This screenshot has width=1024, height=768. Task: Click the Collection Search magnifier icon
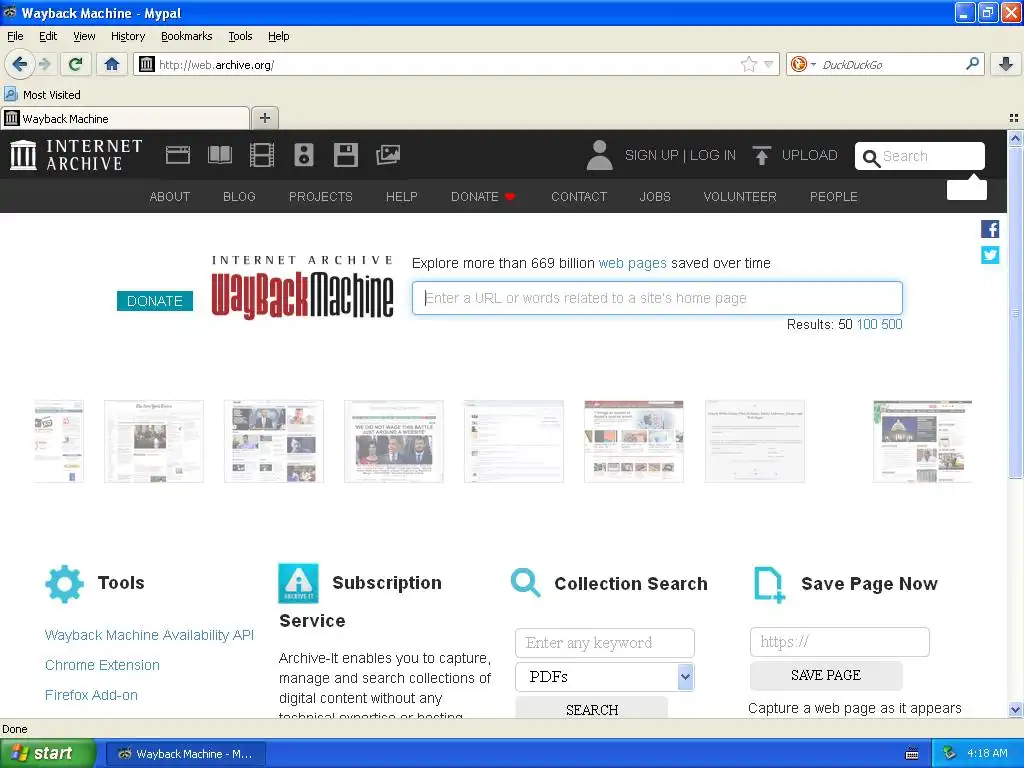point(526,583)
